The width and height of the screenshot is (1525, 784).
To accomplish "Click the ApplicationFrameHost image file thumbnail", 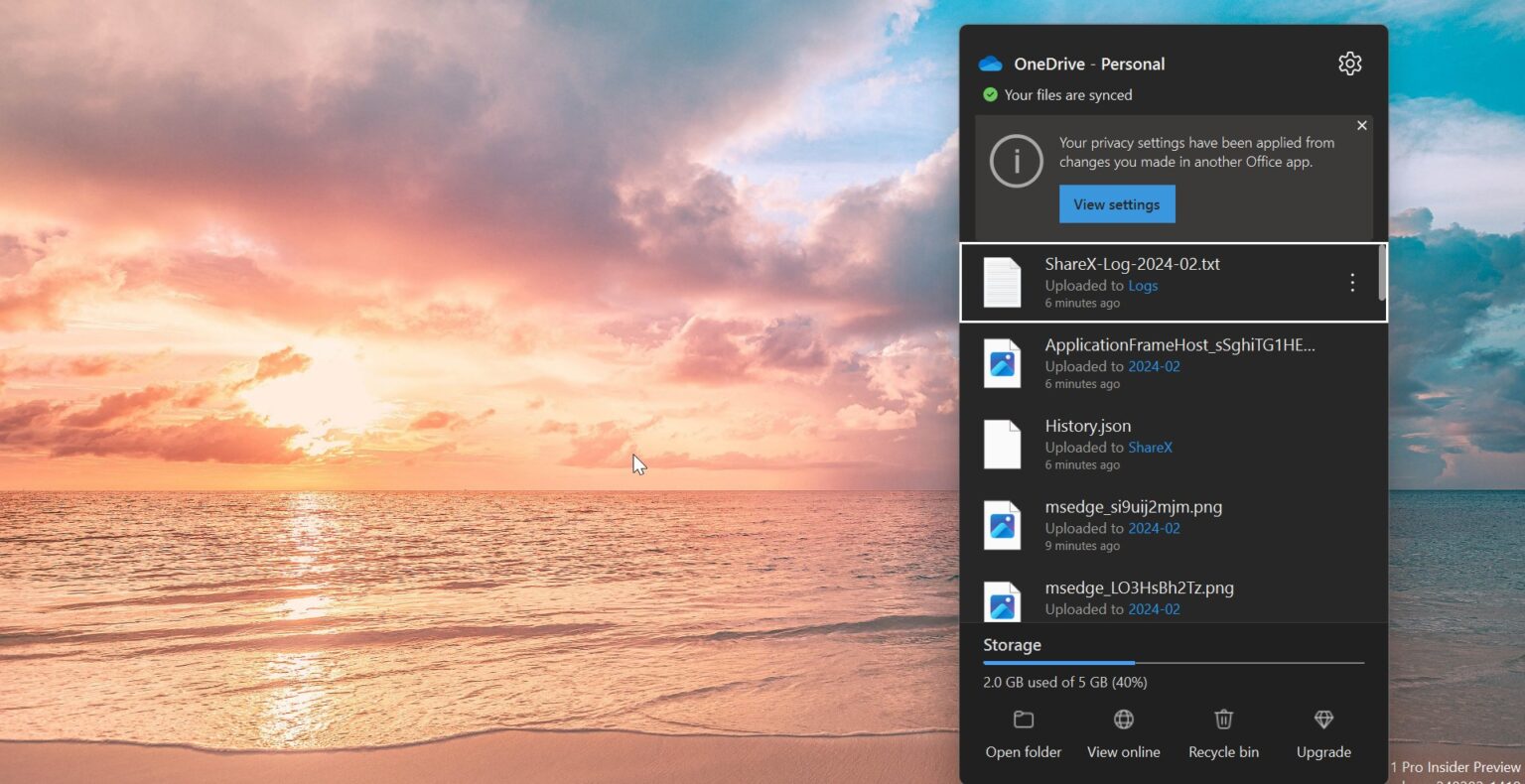I will tap(1002, 363).
